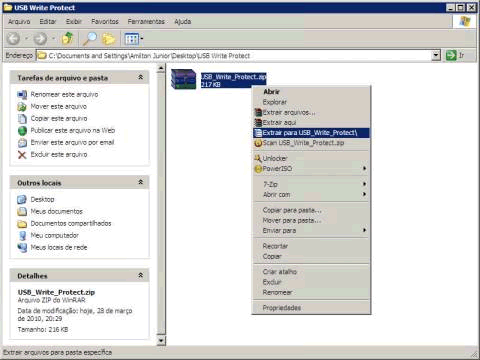The height and width of the screenshot is (360, 480).
Task: Click the WinRAR icon beside Extrair arquivos
Action: (258, 112)
